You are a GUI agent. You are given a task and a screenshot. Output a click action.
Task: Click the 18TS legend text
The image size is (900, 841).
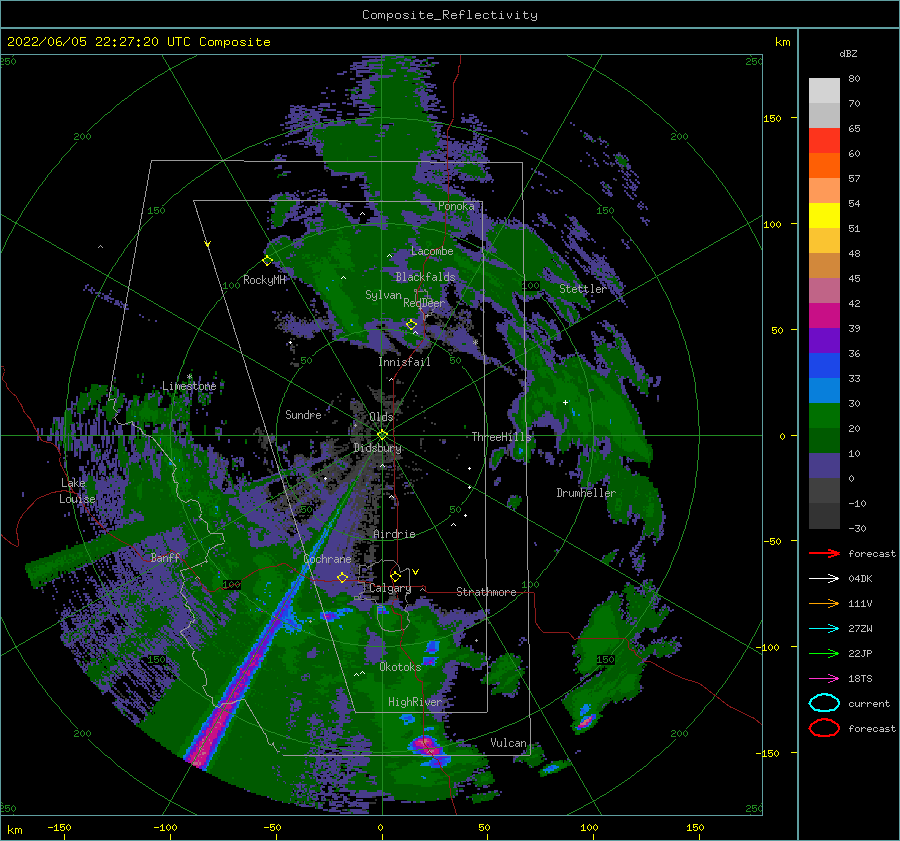(860, 679)
